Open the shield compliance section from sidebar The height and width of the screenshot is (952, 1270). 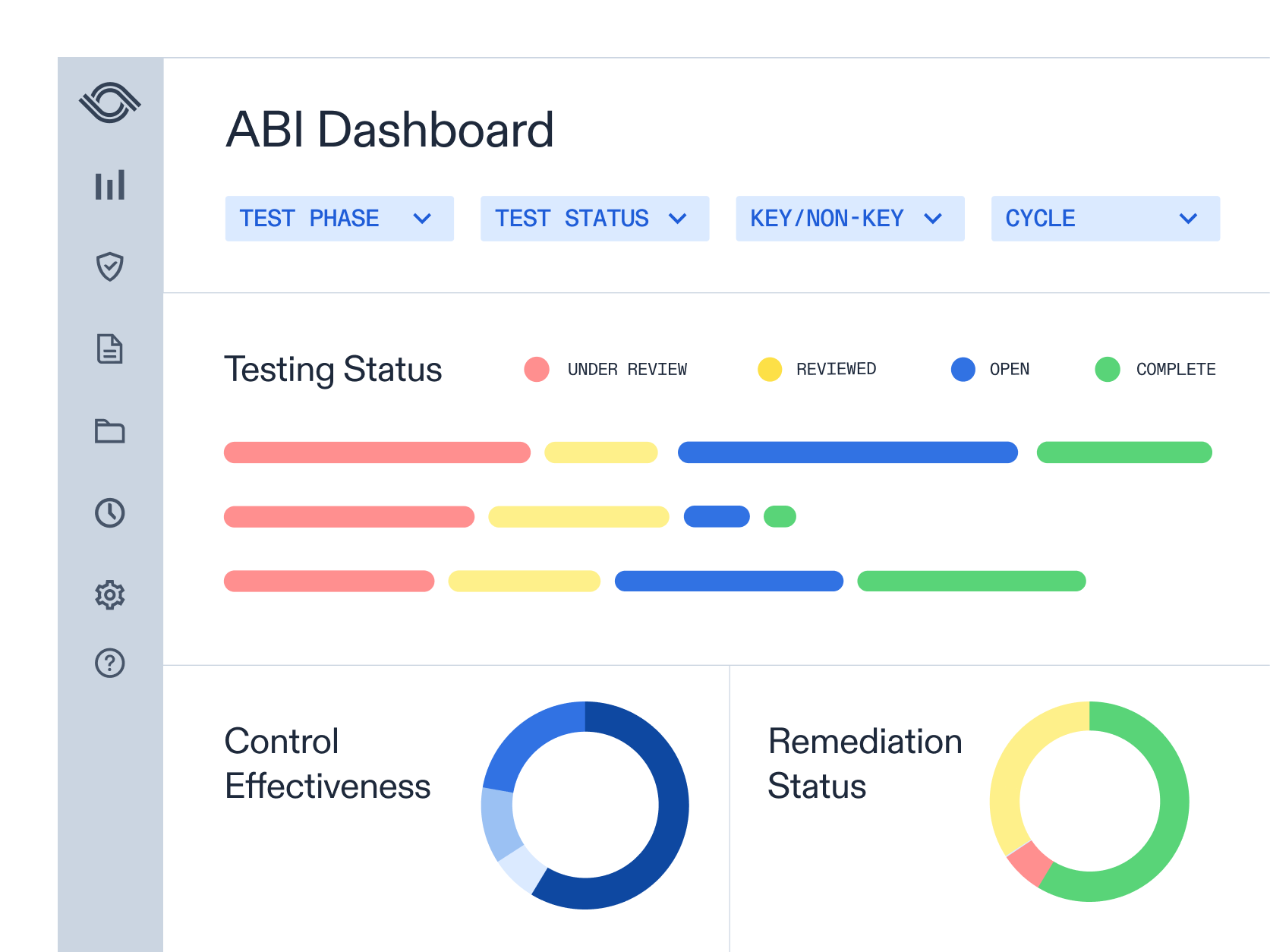(111, 267)
